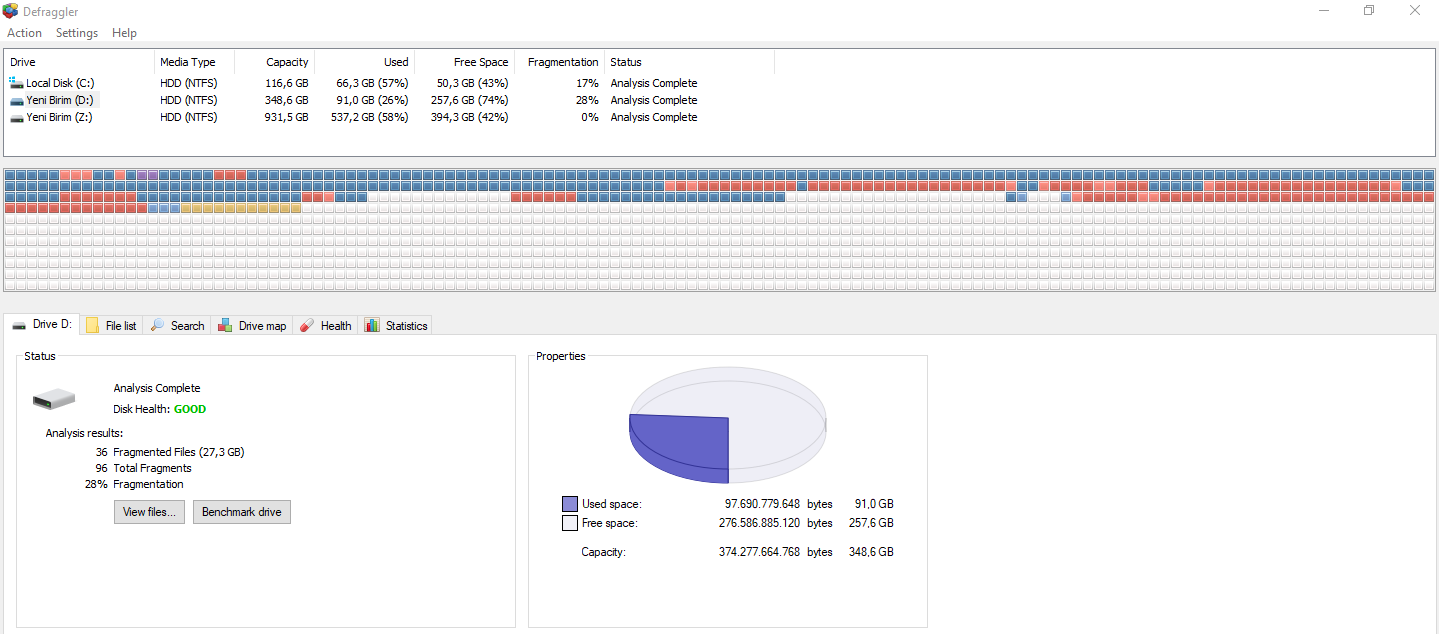Click the 91,0 GB (26%) used cell
The width and height of the screenshot is (1439, 634).
tap(372, 100)
